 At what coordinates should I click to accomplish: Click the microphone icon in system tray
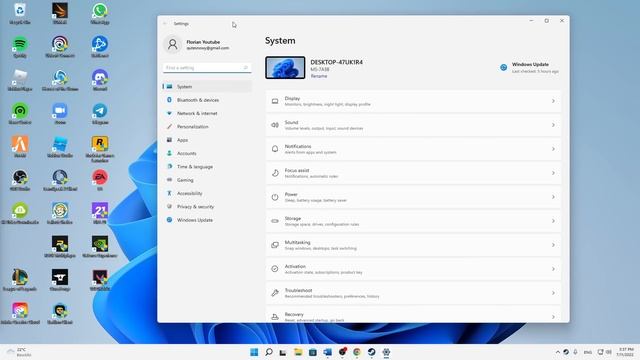click(x=575, y=352)
